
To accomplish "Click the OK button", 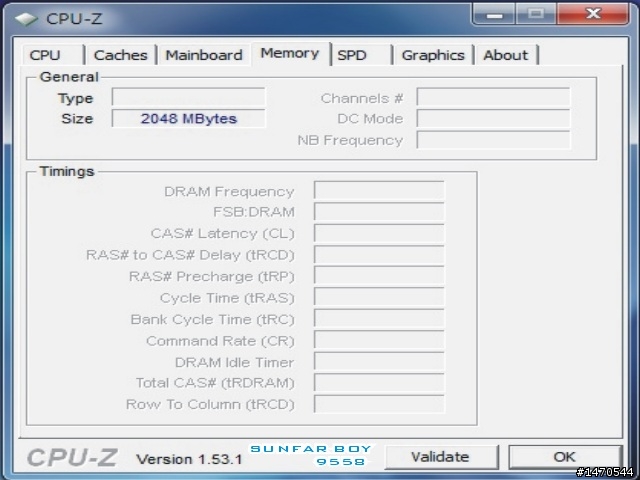I will 564,457.
